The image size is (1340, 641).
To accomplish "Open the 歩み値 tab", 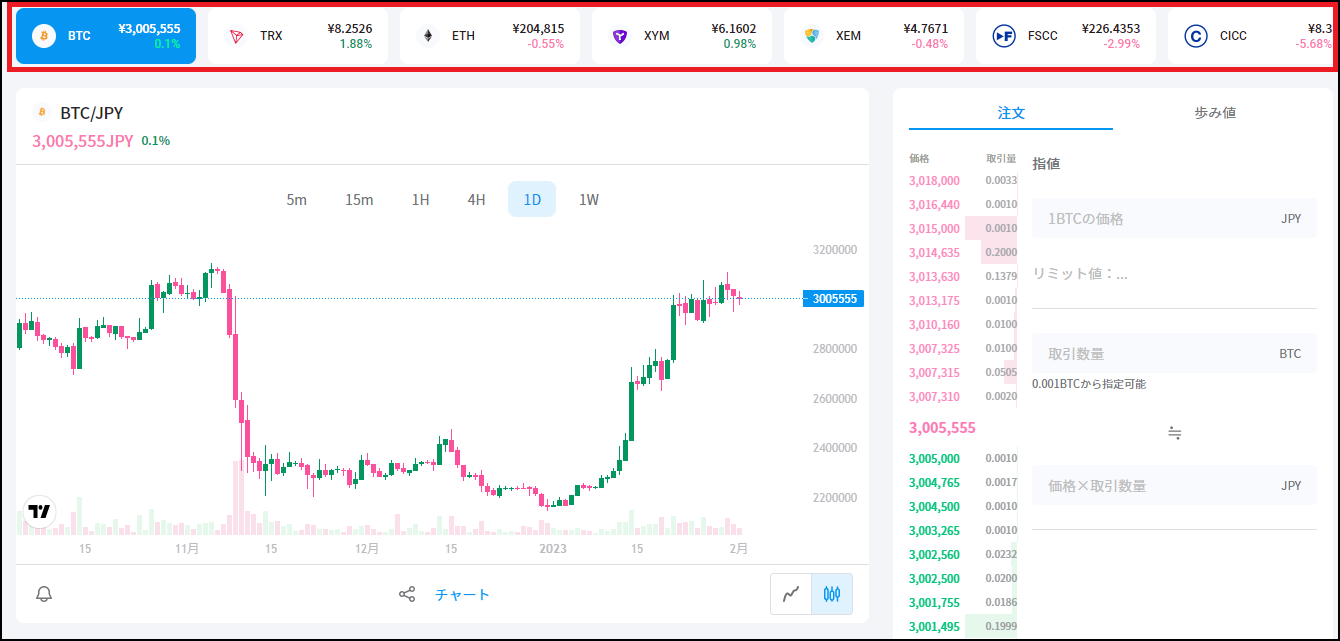I will pyautogui.click(x=1215, y=113).
